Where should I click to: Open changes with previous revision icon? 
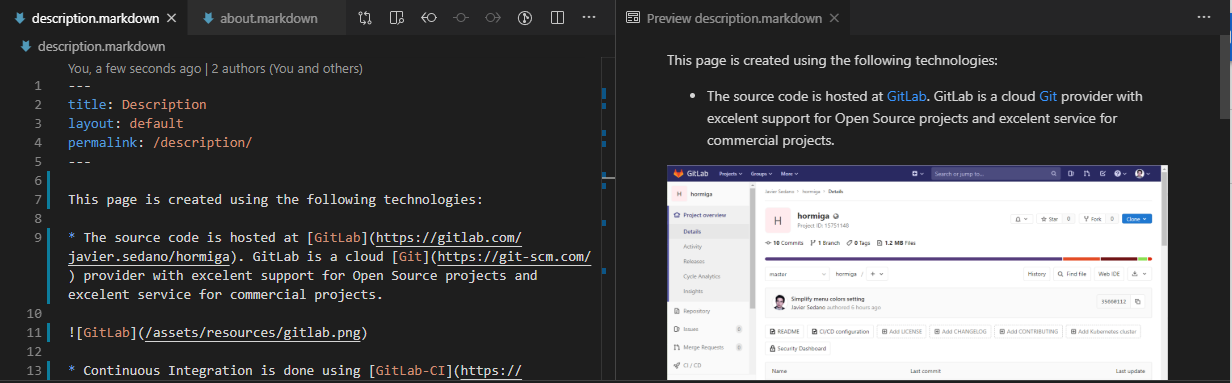(x=429, y=18)
